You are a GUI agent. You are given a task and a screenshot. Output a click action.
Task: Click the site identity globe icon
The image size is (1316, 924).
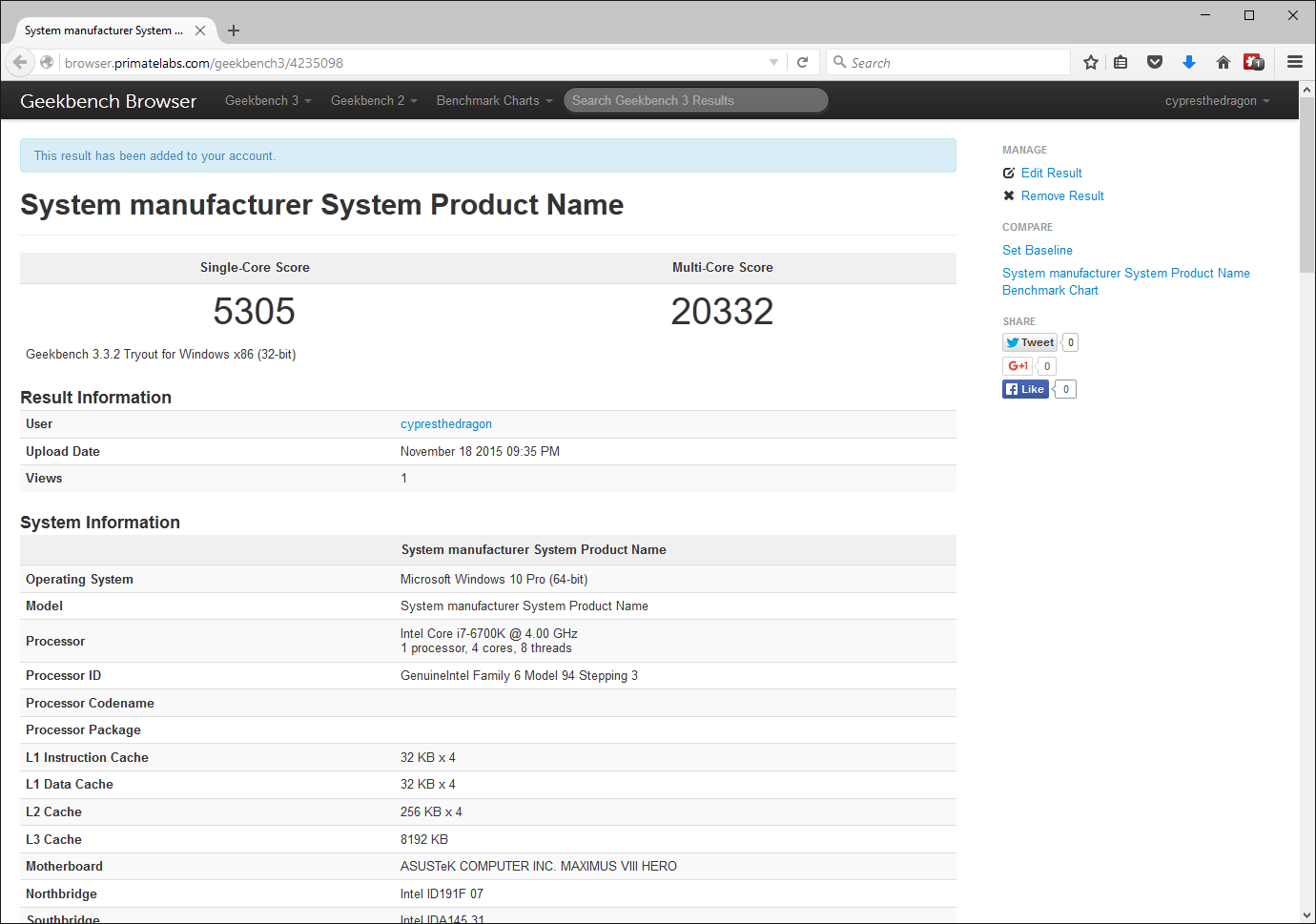pyautogui.click(x=47, y=63)
